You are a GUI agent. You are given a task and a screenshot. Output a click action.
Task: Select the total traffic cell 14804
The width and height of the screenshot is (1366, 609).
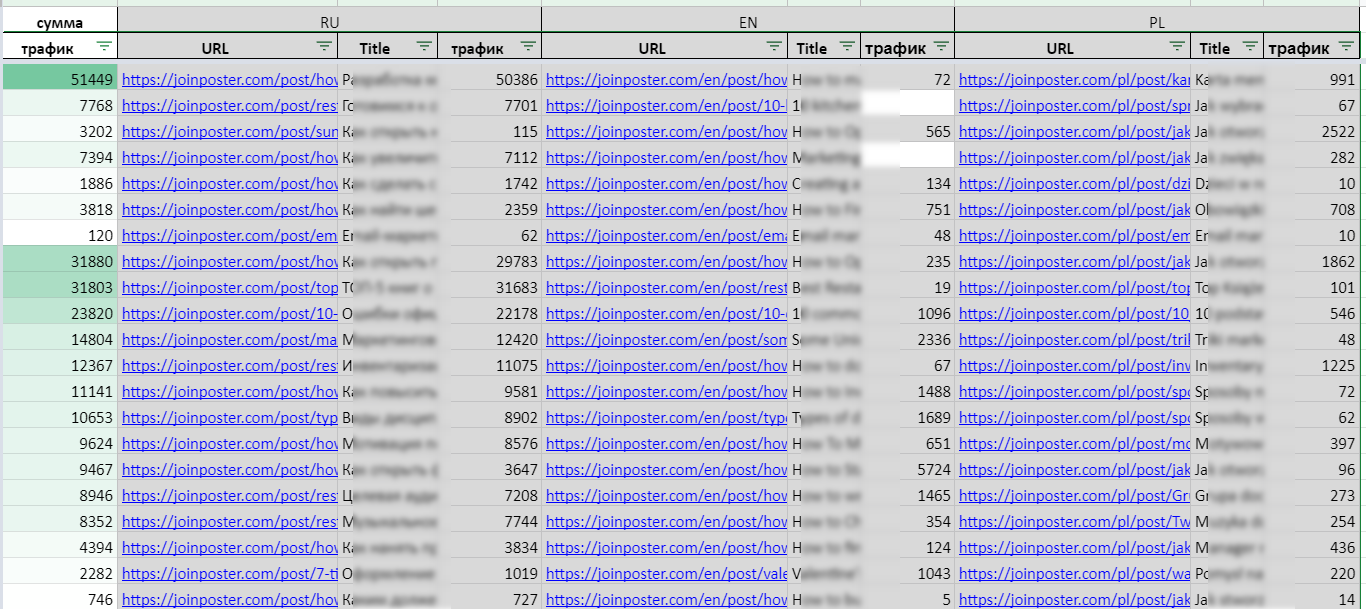click(x=59, y=339)
